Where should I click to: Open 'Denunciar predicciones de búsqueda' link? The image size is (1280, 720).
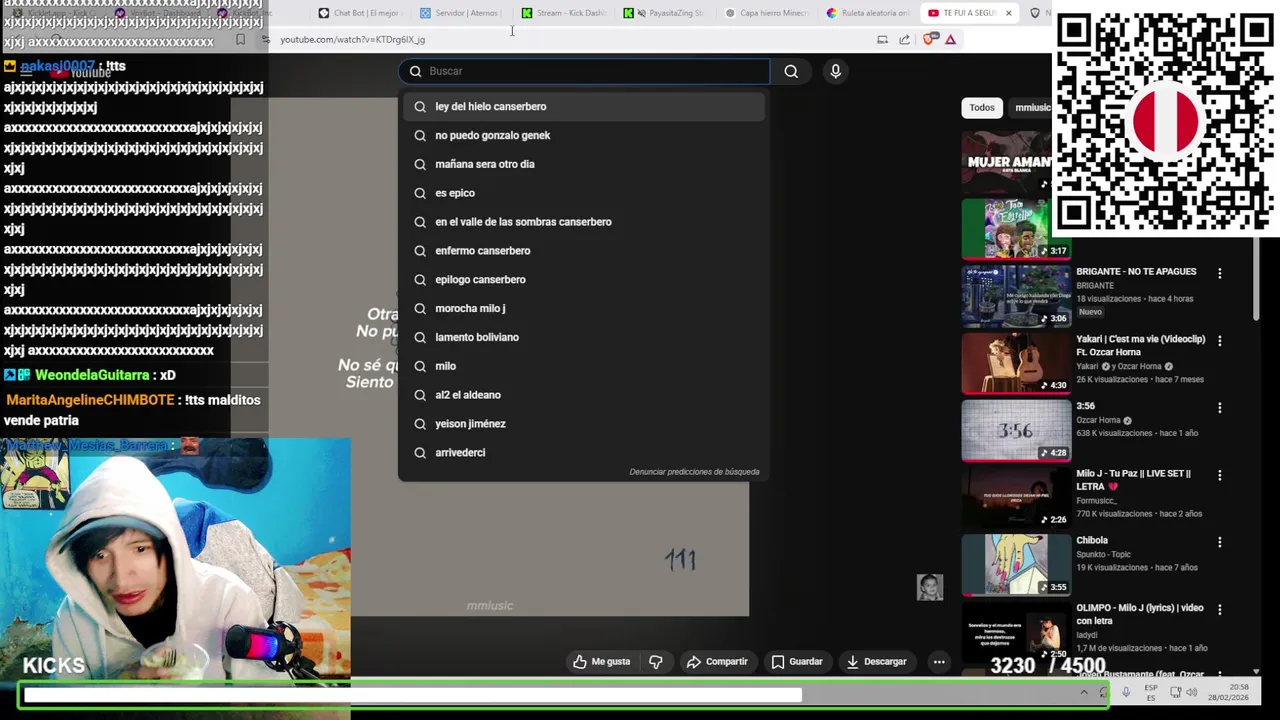[x=694, y=472]
